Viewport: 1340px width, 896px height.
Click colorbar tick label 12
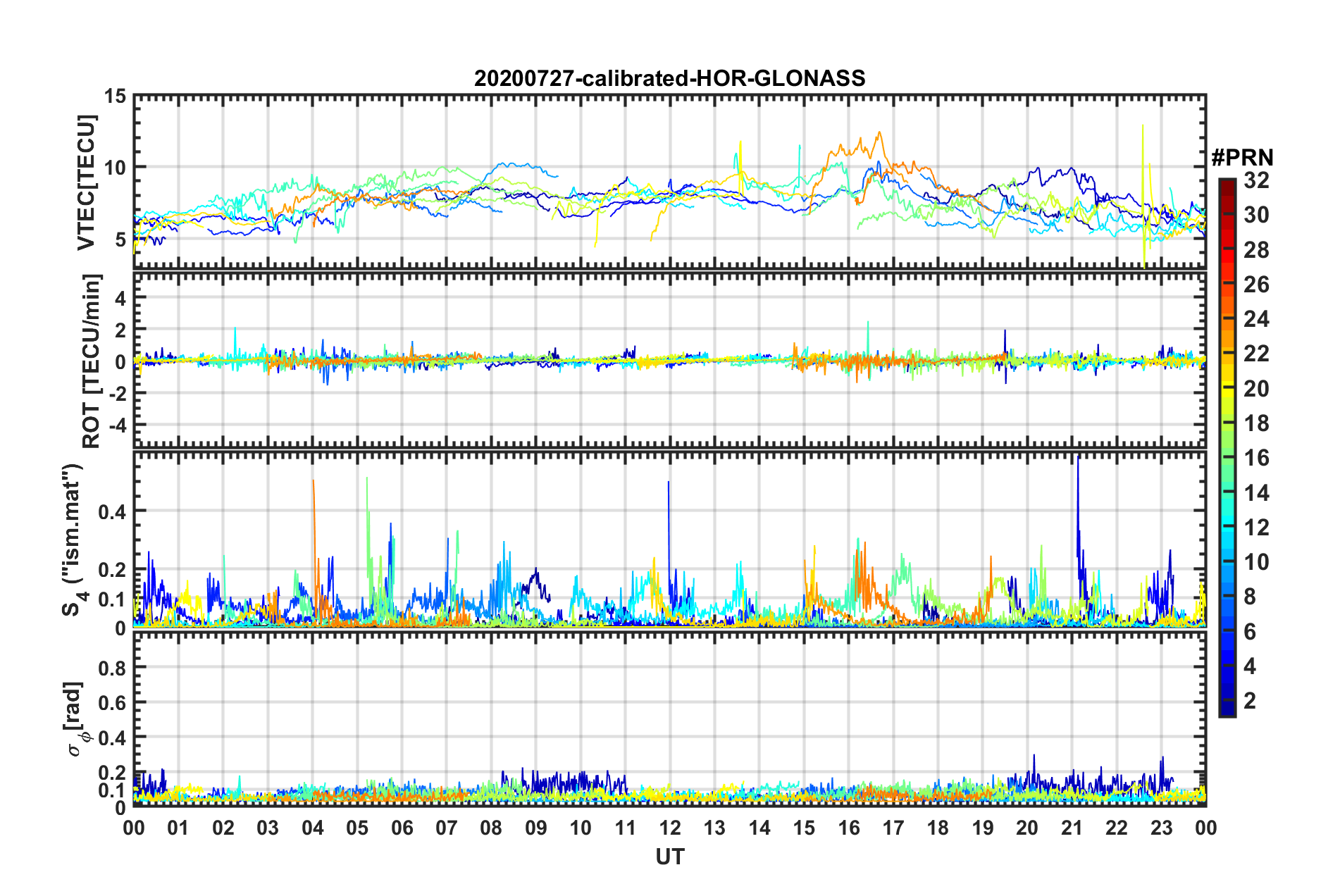click(1256, 527)
